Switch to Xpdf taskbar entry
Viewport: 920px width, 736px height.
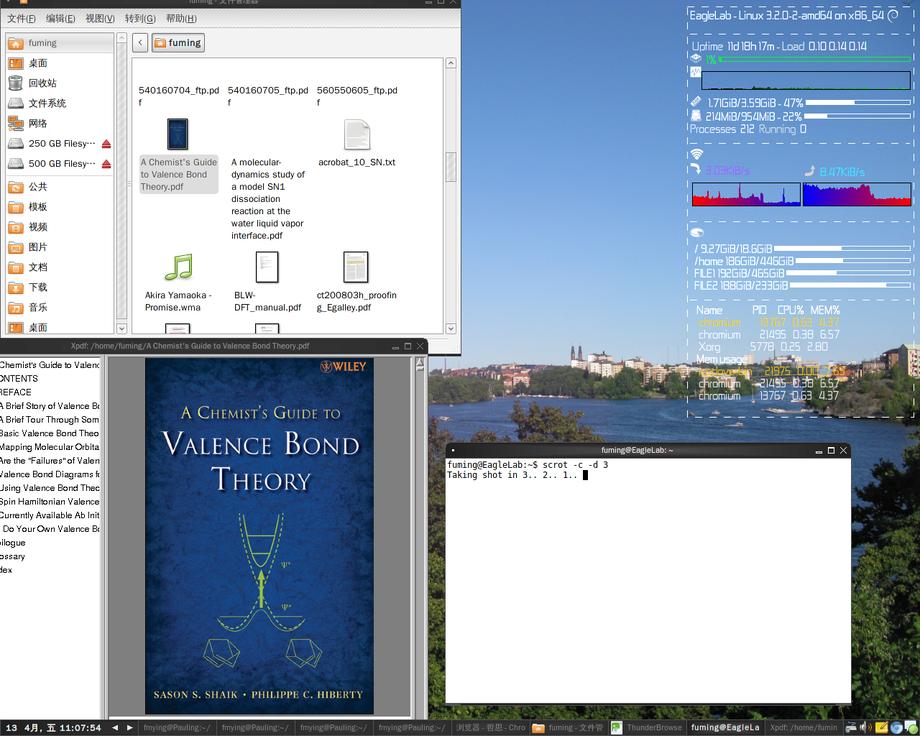803,728
